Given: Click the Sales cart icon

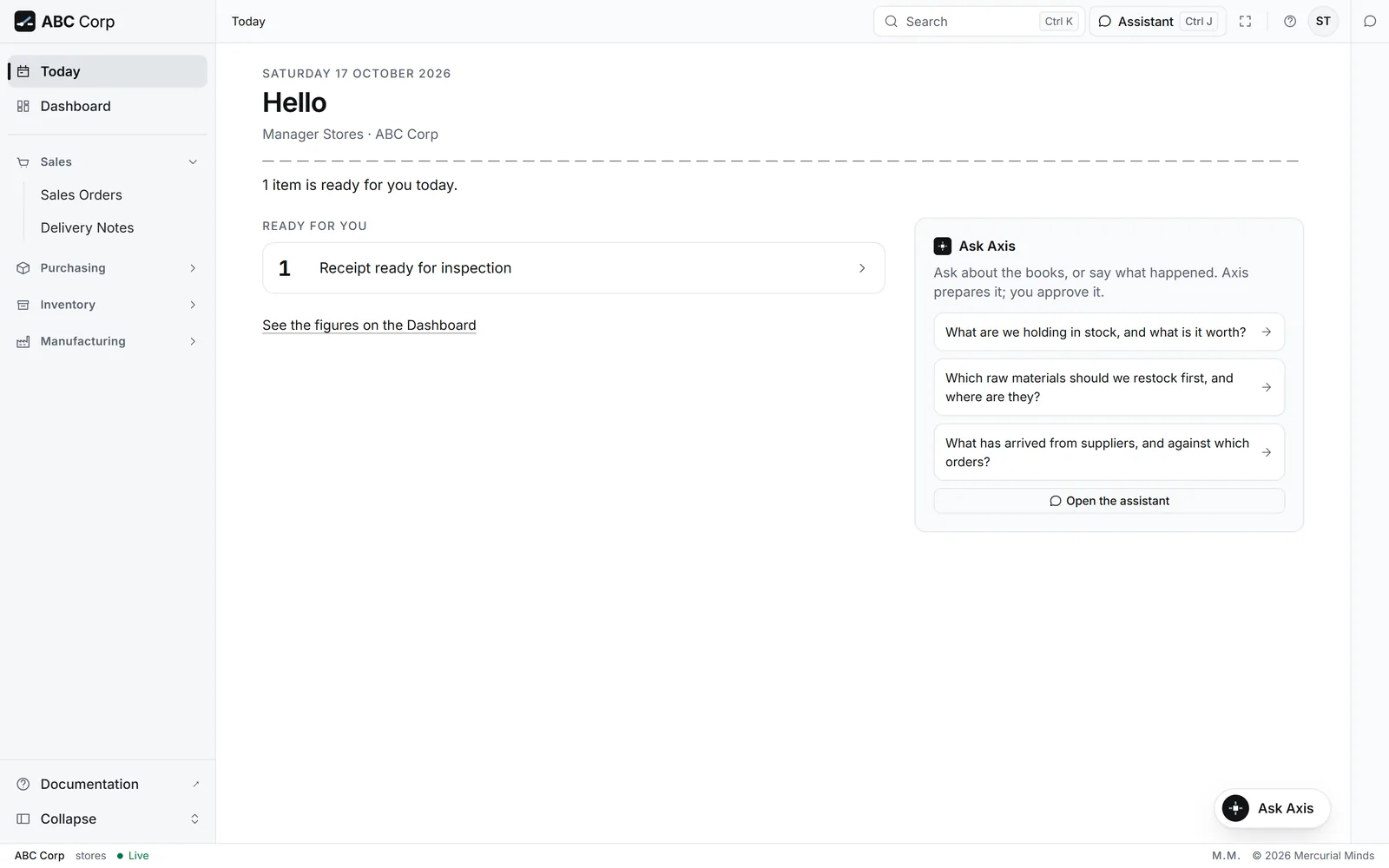Looking at the screenshot, I should (x=23, y=162).
